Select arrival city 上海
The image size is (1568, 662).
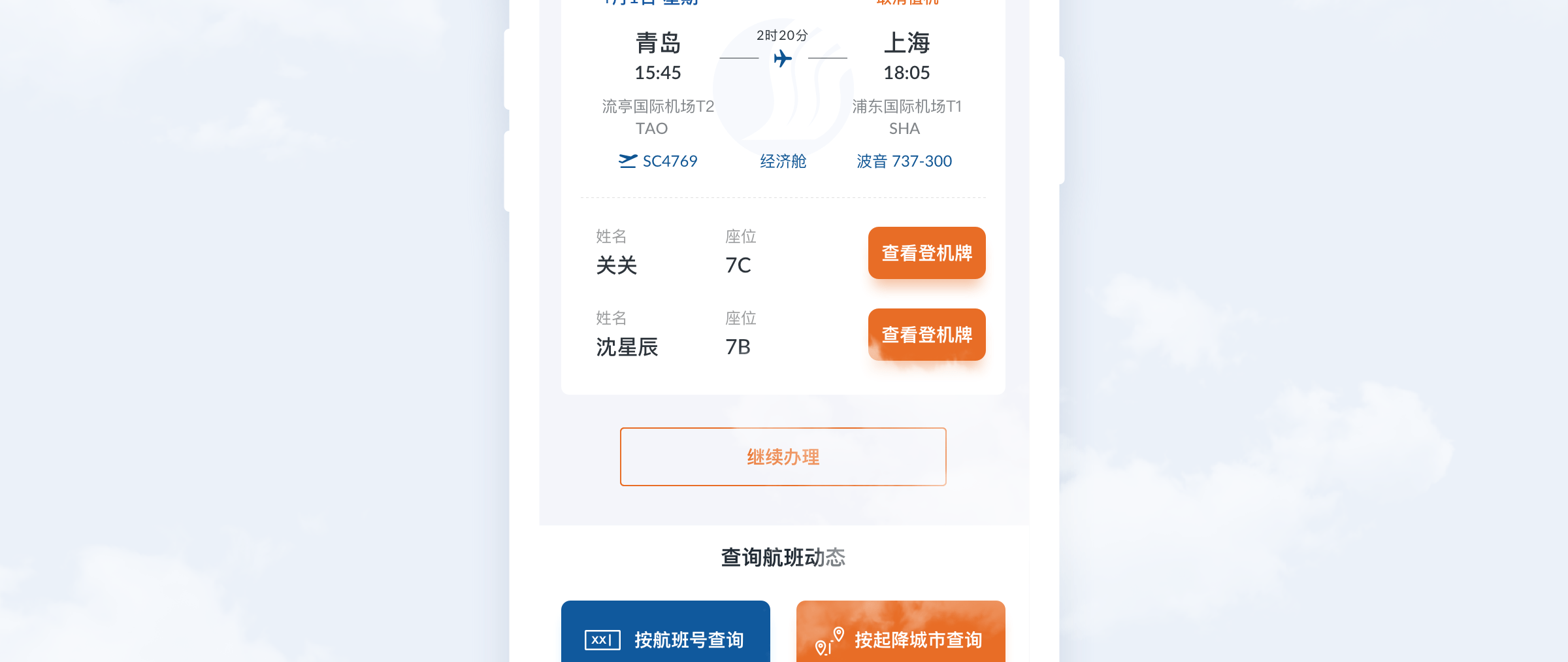(x=906, y=43)
